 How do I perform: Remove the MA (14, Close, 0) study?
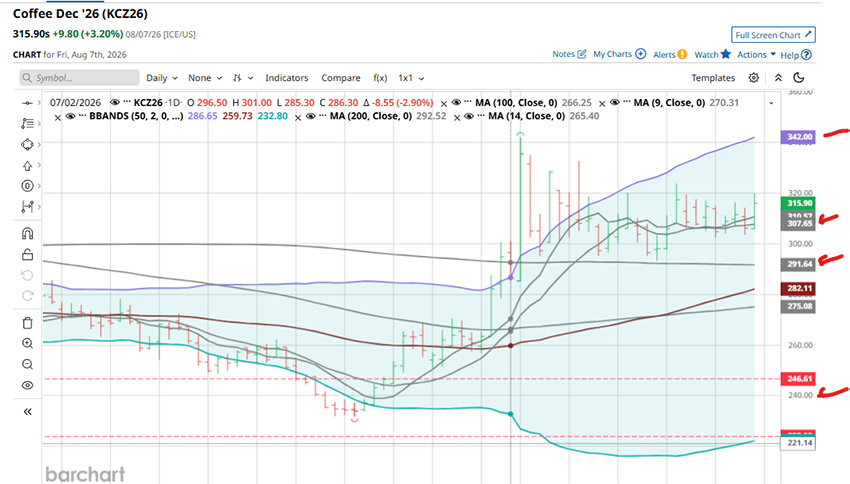[457, 117]
